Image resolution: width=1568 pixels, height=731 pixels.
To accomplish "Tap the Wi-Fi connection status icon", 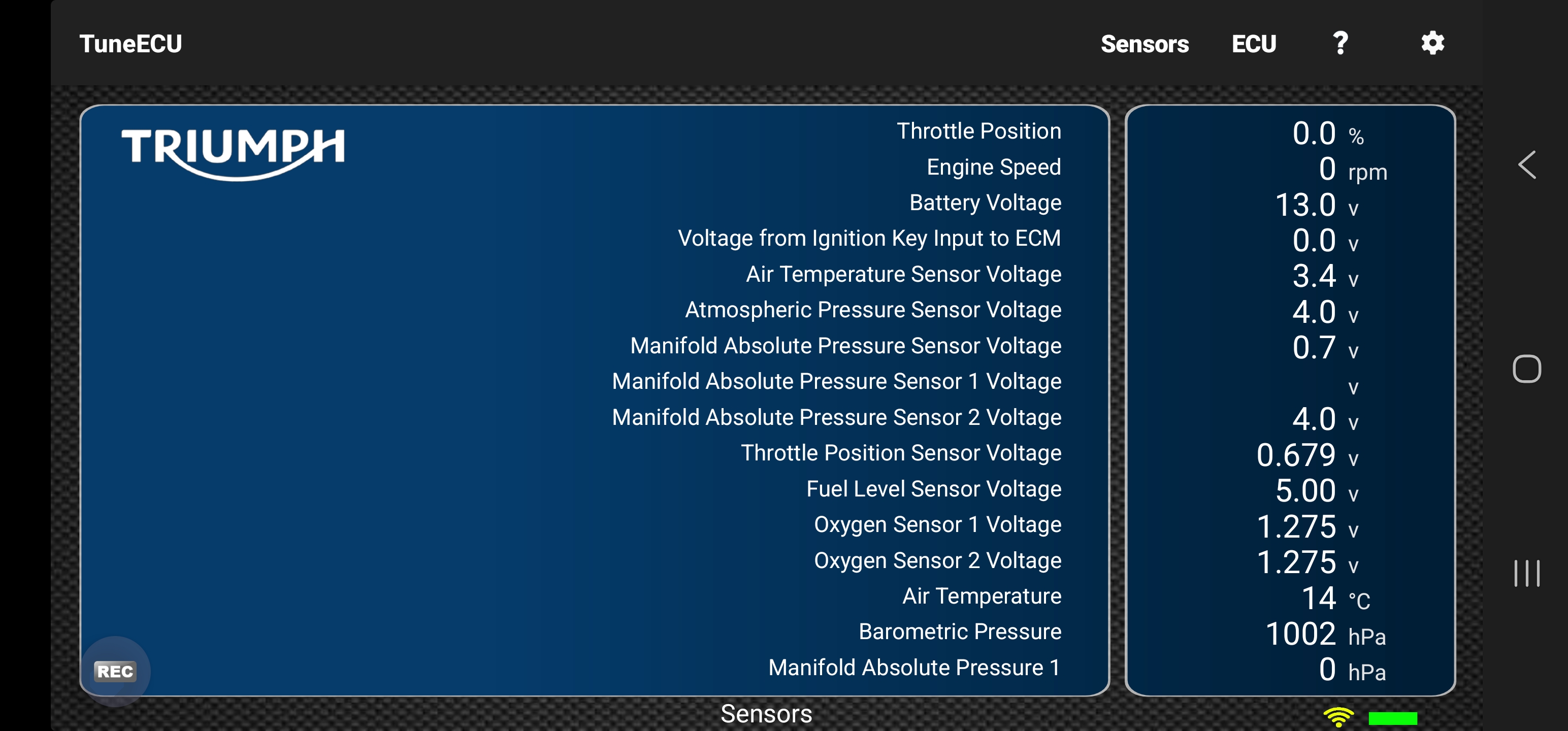I will [x=1338, y=717].
